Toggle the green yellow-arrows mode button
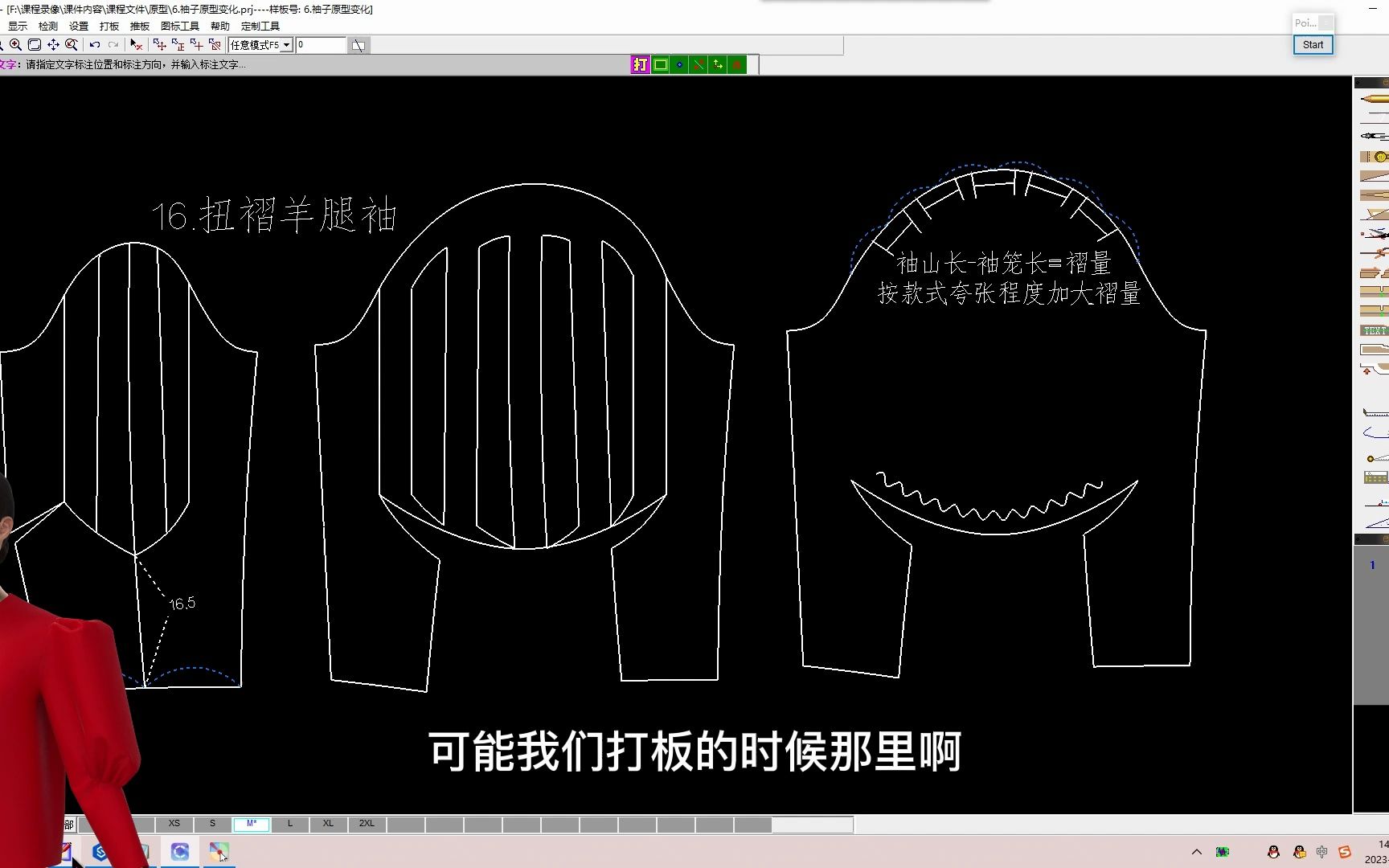 (719, 65)
